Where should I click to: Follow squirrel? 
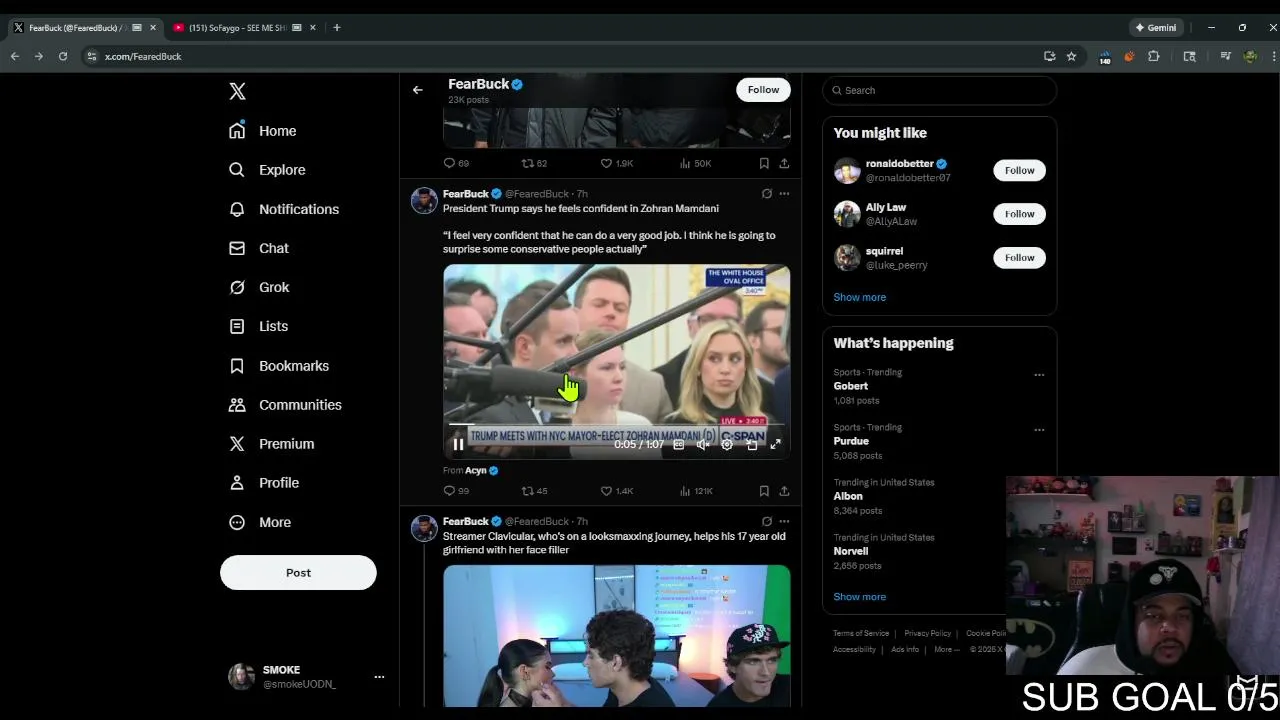(x=1019, y=258)
